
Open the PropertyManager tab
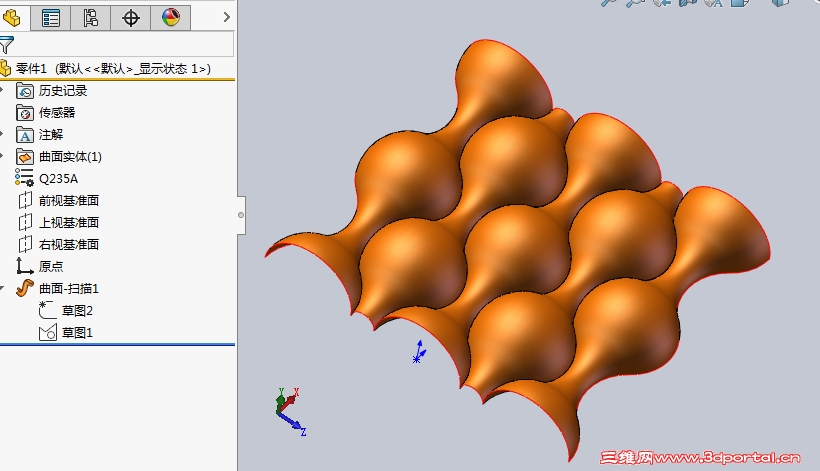51,18
